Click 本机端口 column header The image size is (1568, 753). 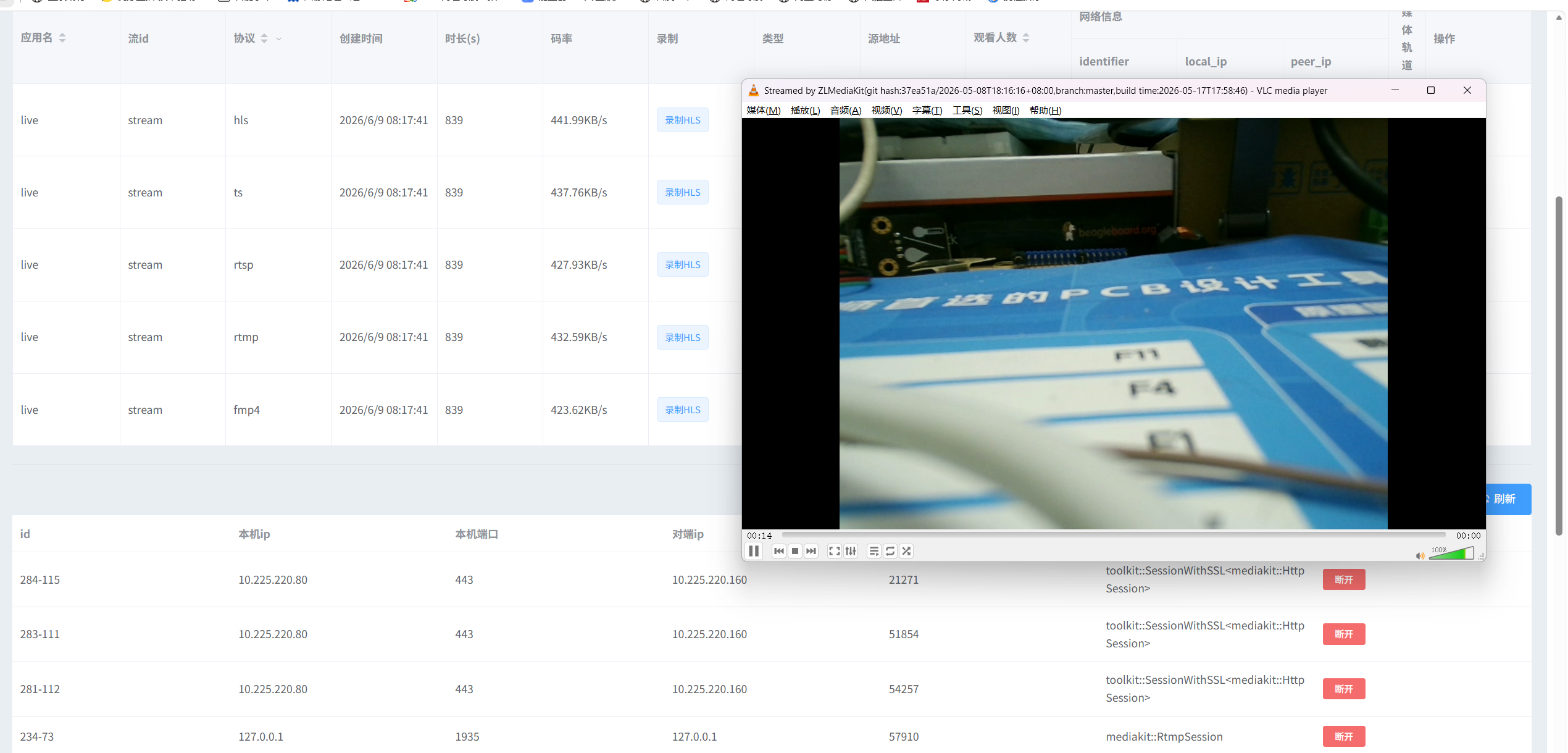(477, 534)
